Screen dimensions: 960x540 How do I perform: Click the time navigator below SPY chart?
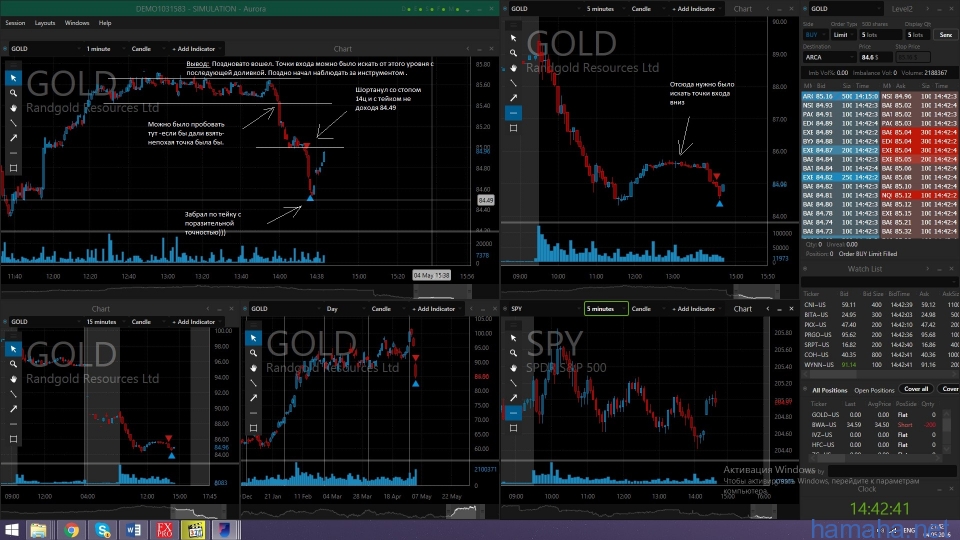coord(640,511)
